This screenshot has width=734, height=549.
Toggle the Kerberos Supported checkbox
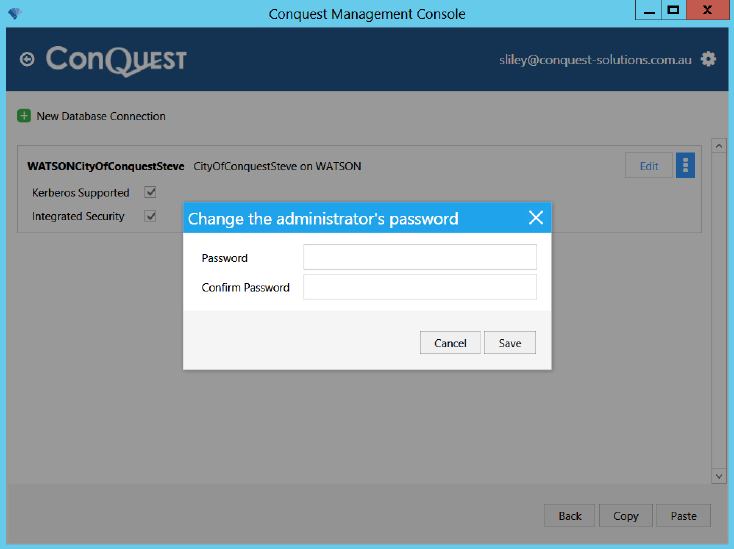coord(150,192)
